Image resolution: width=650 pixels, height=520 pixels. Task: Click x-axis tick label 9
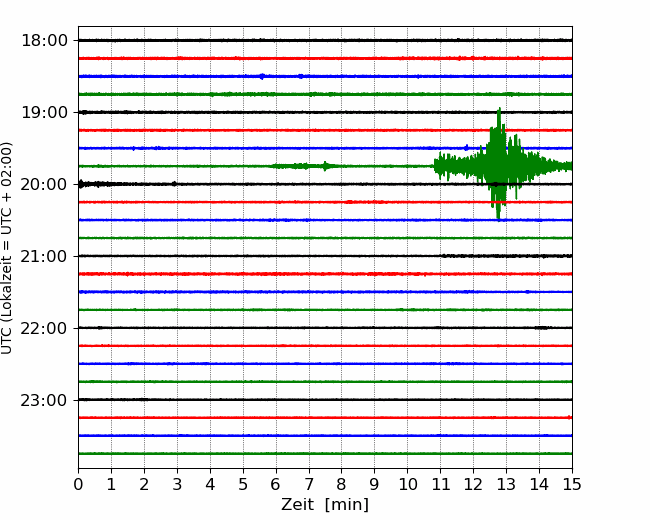[375, 484]
